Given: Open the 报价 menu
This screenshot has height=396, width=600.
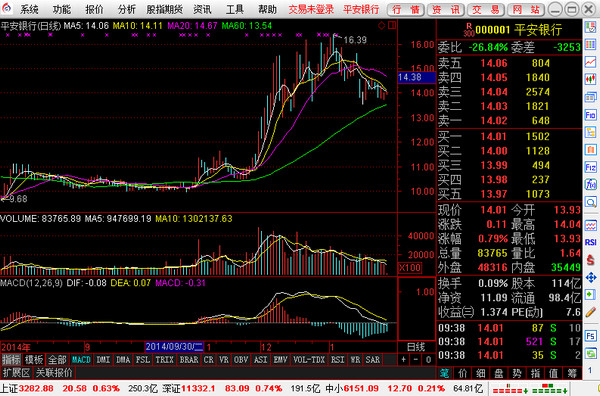Looking at the screenshot, I should click(94, 9).
